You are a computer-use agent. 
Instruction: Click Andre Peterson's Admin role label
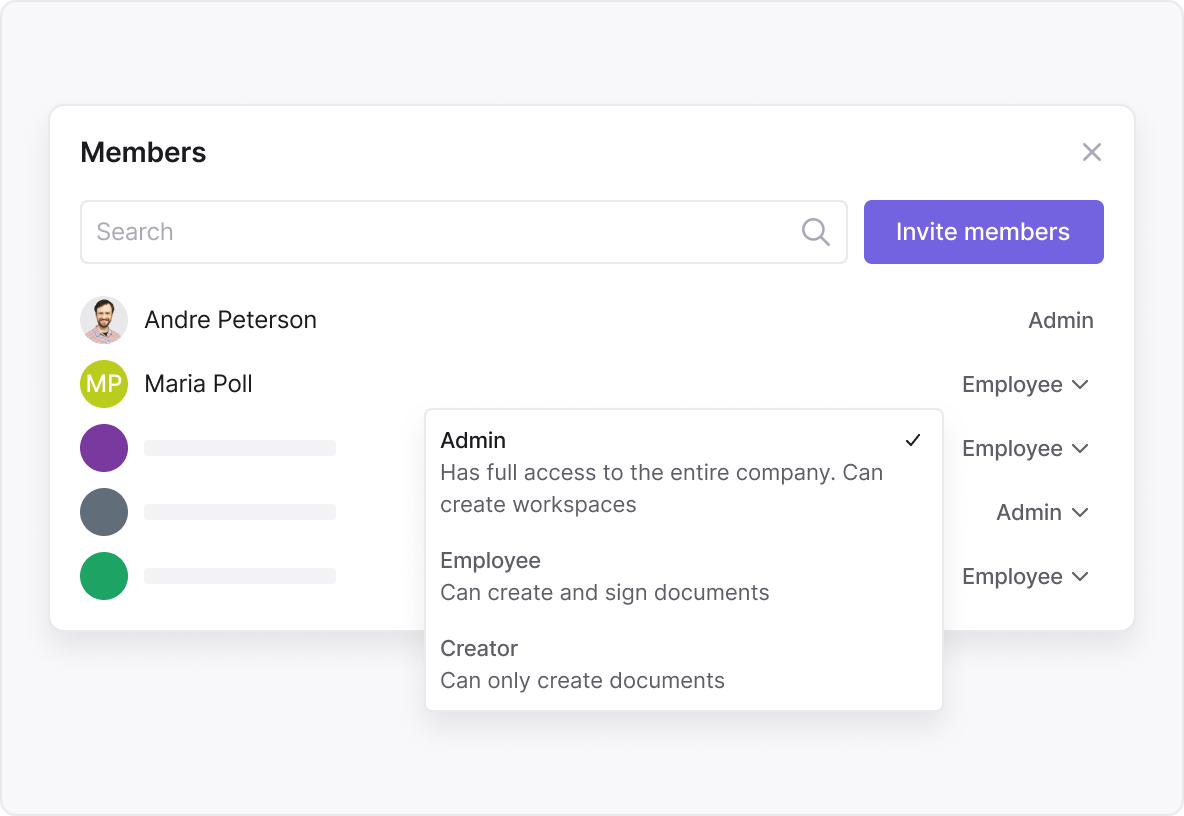tap(1060, 321)
